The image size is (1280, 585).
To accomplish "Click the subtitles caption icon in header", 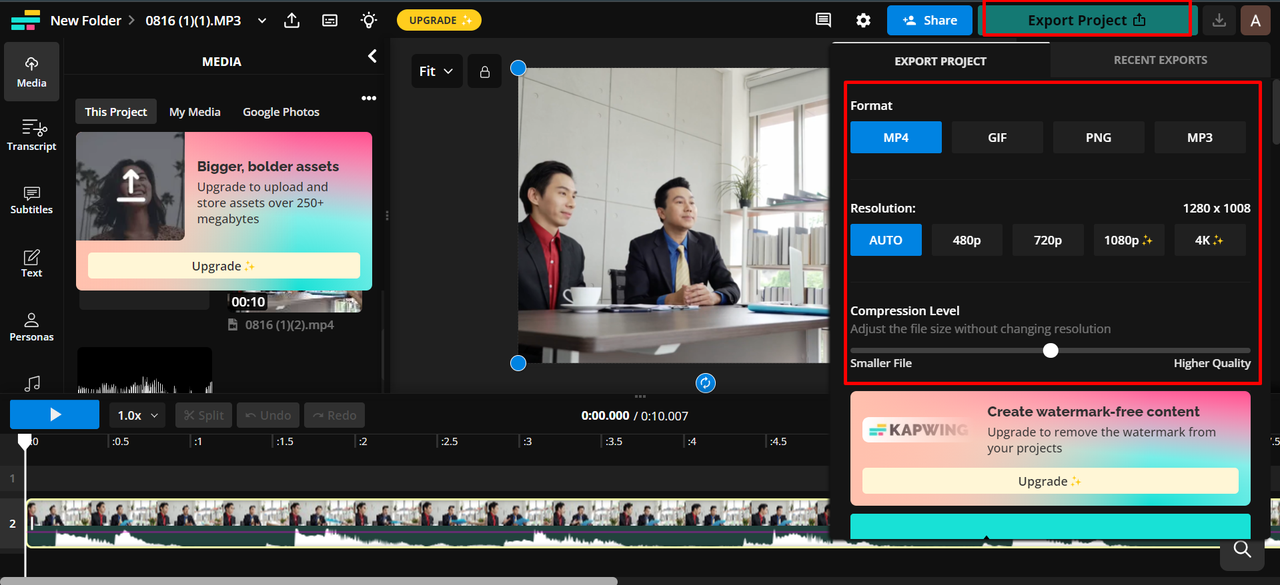I will tap(330, 20).
